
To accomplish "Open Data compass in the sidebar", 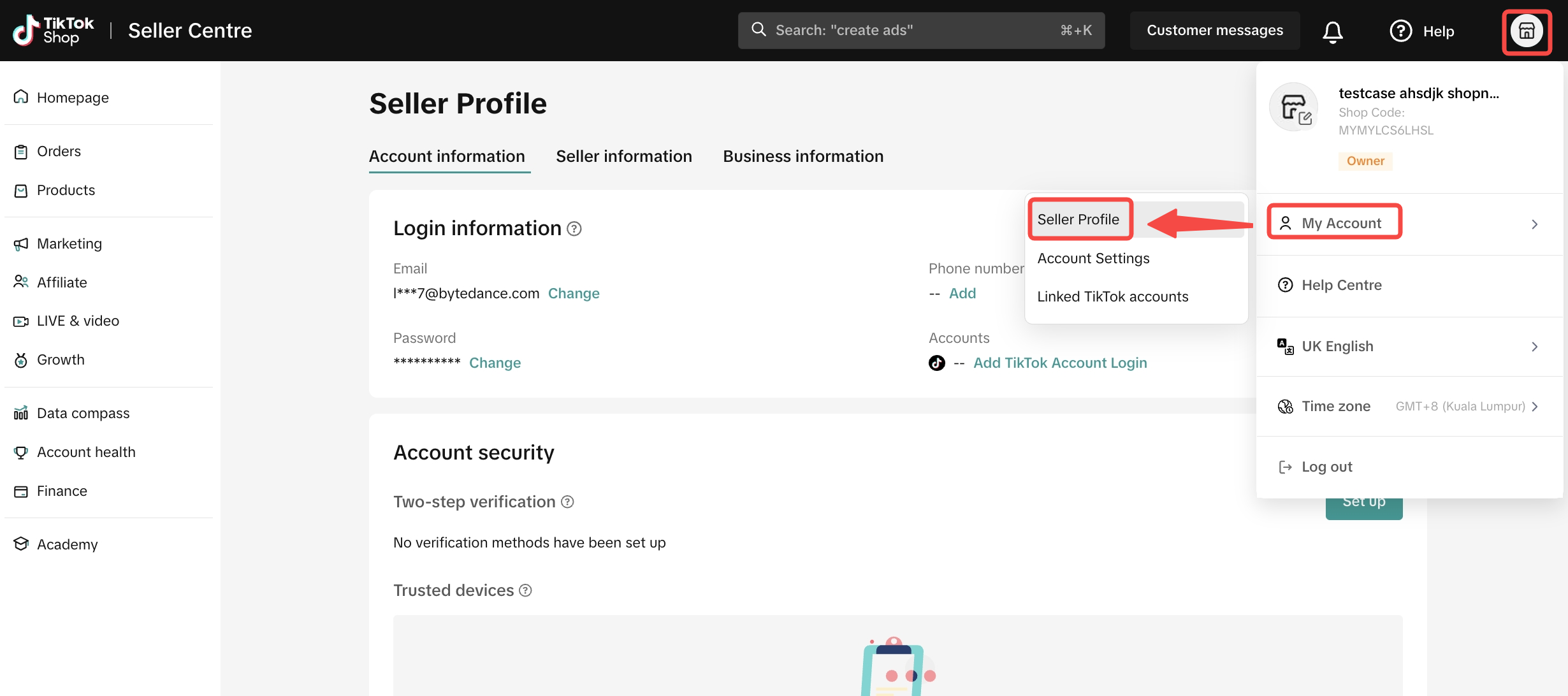I will click(x=83, y=414).
